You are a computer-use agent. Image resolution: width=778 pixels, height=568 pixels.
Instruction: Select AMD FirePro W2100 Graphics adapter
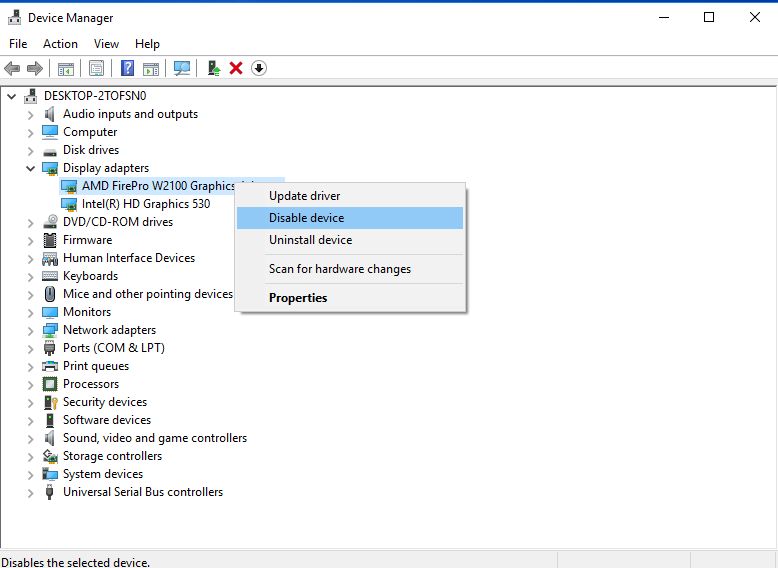pyautogui.click(x=158, y=186)
